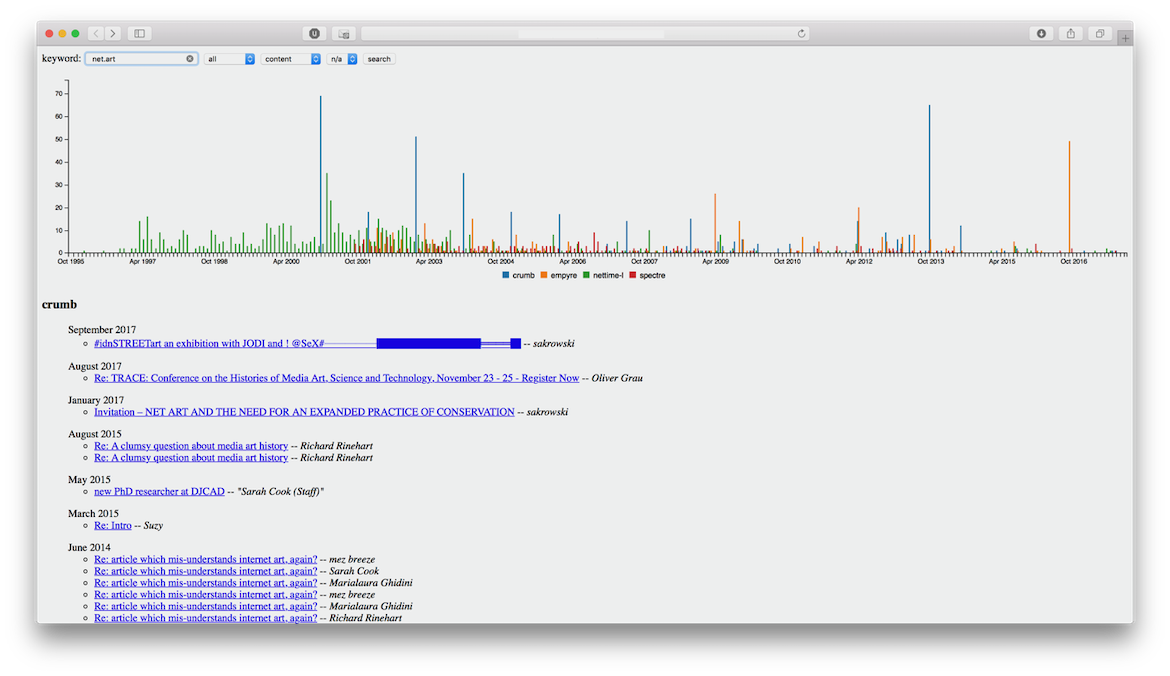Show all tabs overview
This screenshot has width=1170, height=676.
1100,33
